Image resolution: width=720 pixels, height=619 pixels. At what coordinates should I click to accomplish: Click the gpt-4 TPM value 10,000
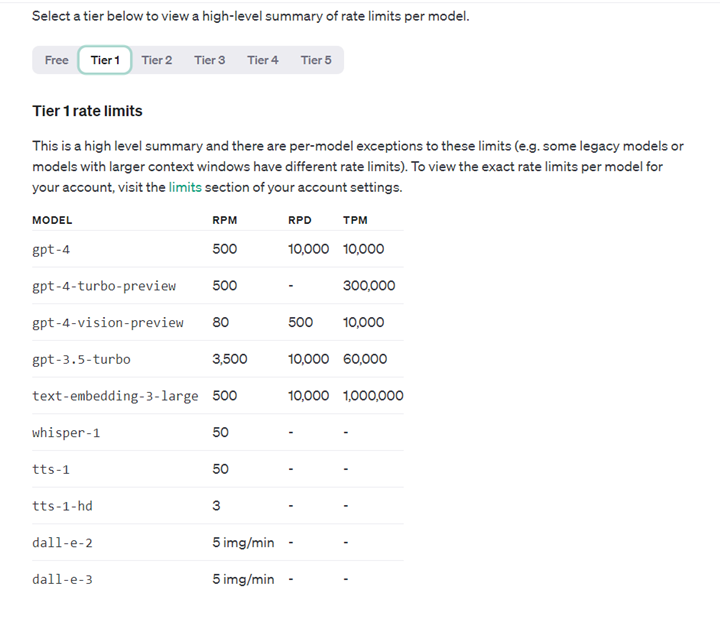363,249
